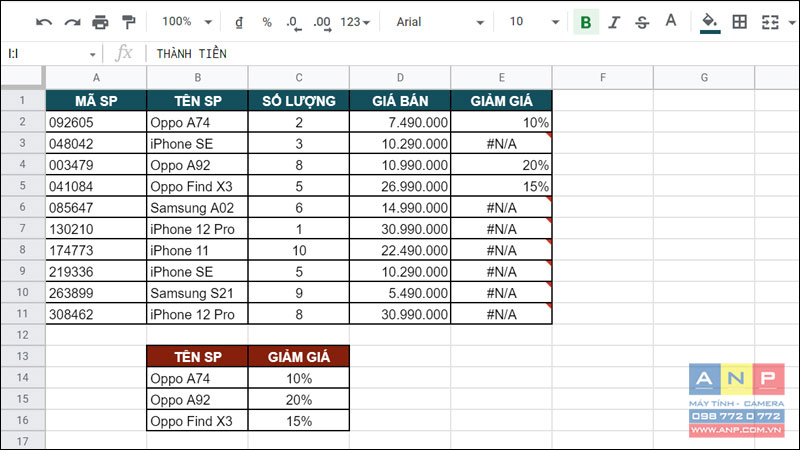
Task: Increase decimal places
Action: [x=322, y=22]
